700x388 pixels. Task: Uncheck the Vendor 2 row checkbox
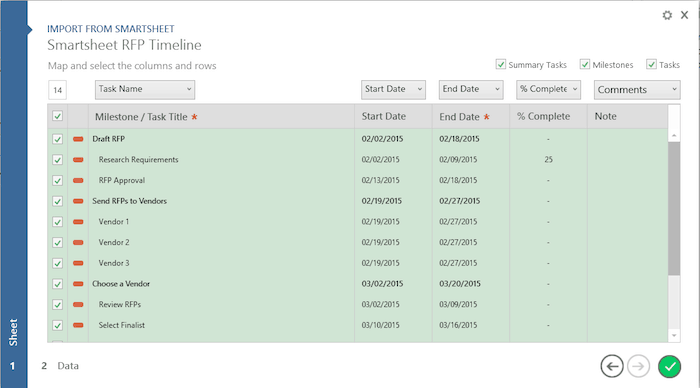click(x=58, y=242)
